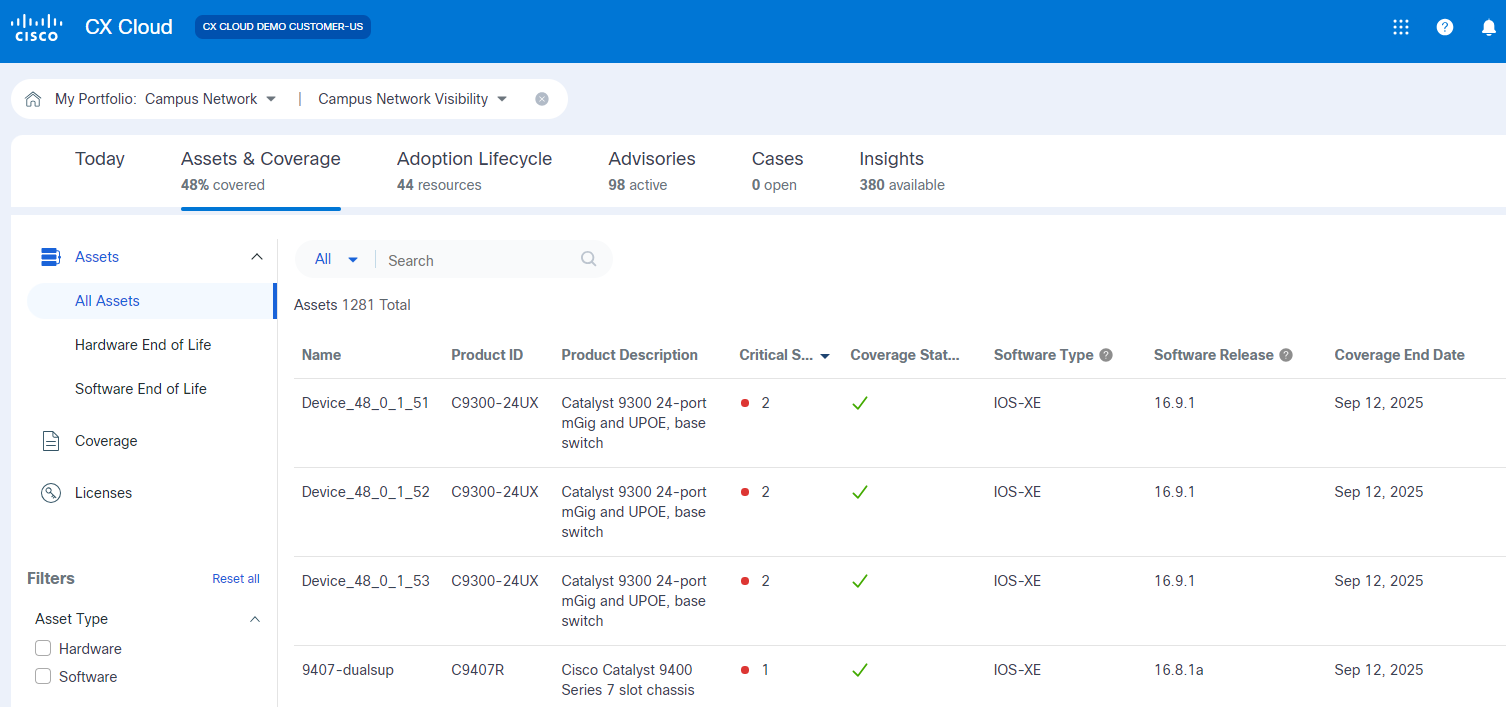The width and height of the screenshot is (1506, 707).
Task: Open the Adoption Lifecycle tab
Action: [x=474, y=170]
